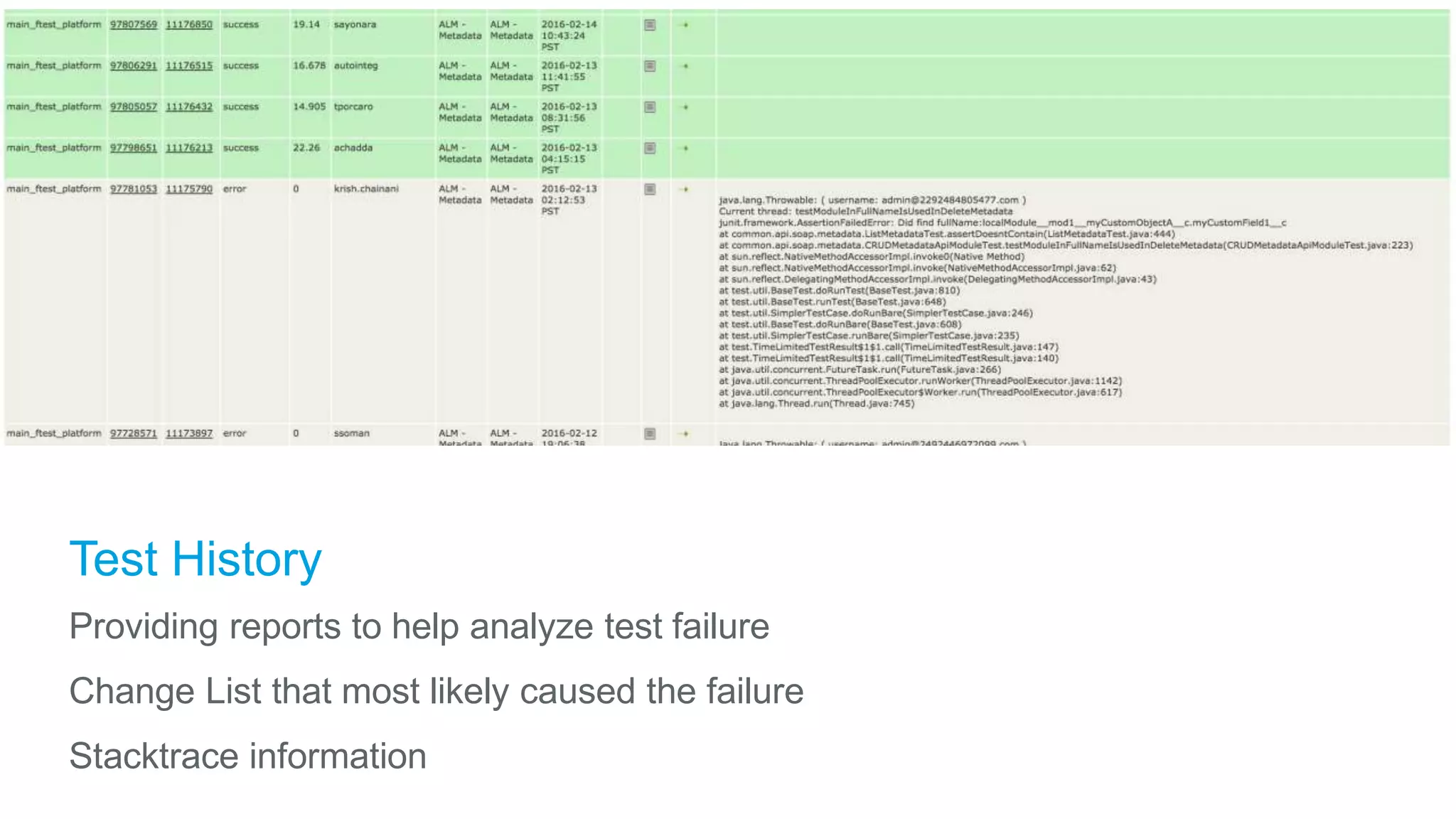The image size is (1456, 819).
Task: Click run ID link 97806291
Action: (x=134, y=66)
